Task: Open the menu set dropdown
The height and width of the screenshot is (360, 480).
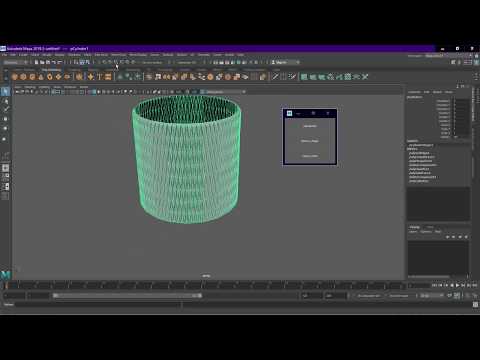Action: coord(16,62)
